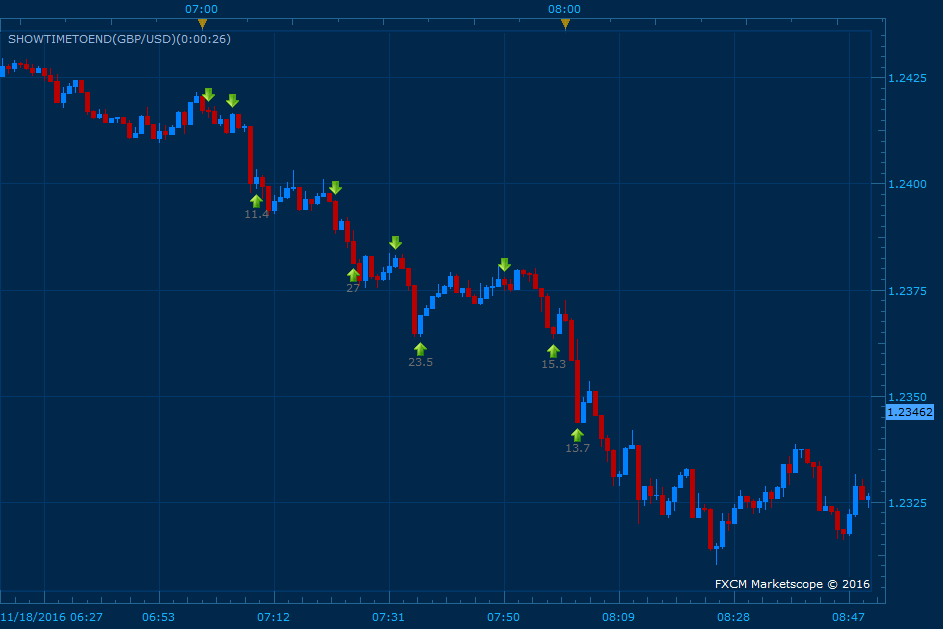Click the 06:53 time axis label
The height and width of the screenshot is (629, 943).
[158, 617]
